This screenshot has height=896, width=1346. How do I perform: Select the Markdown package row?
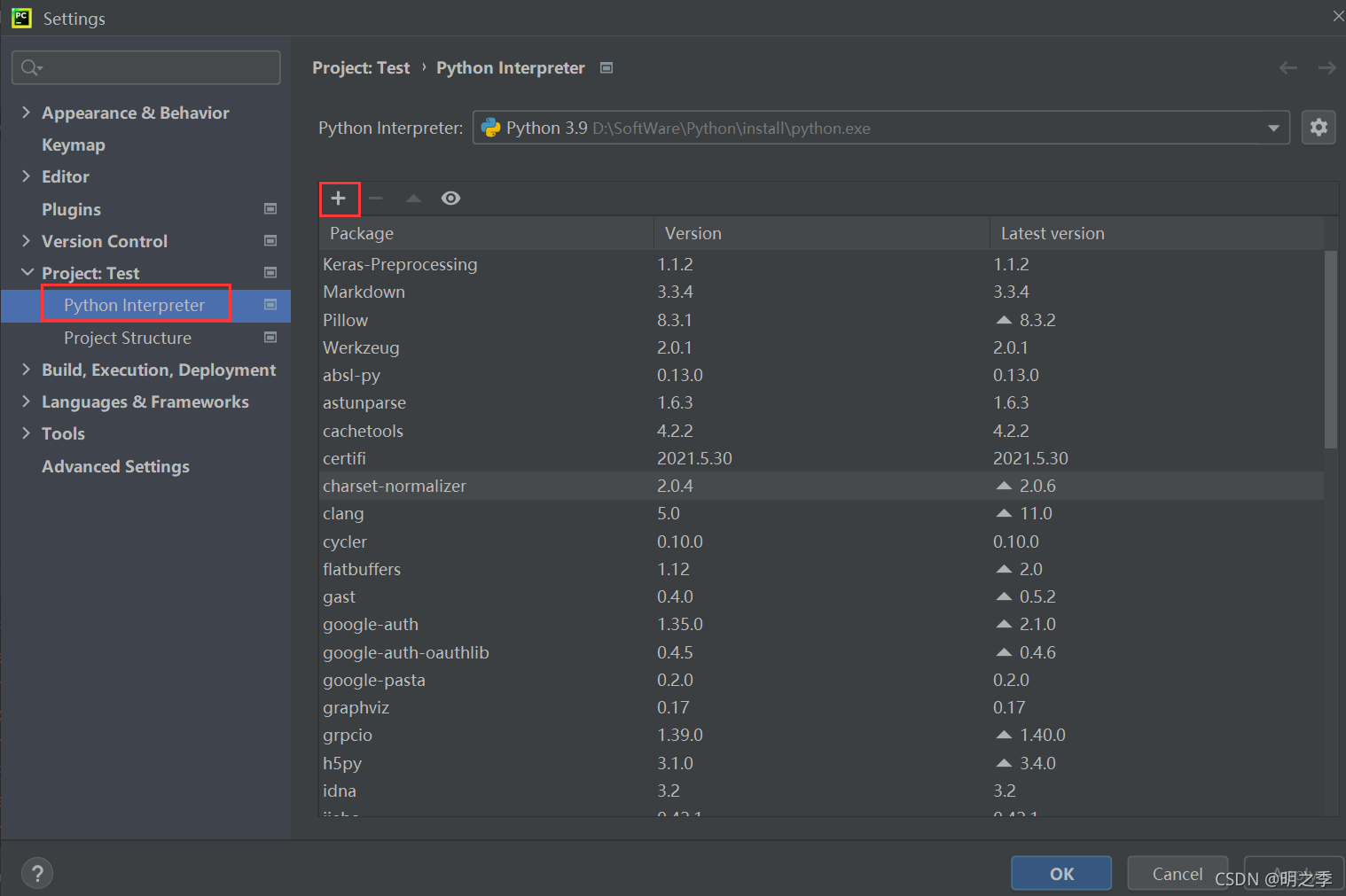point(821,292)
